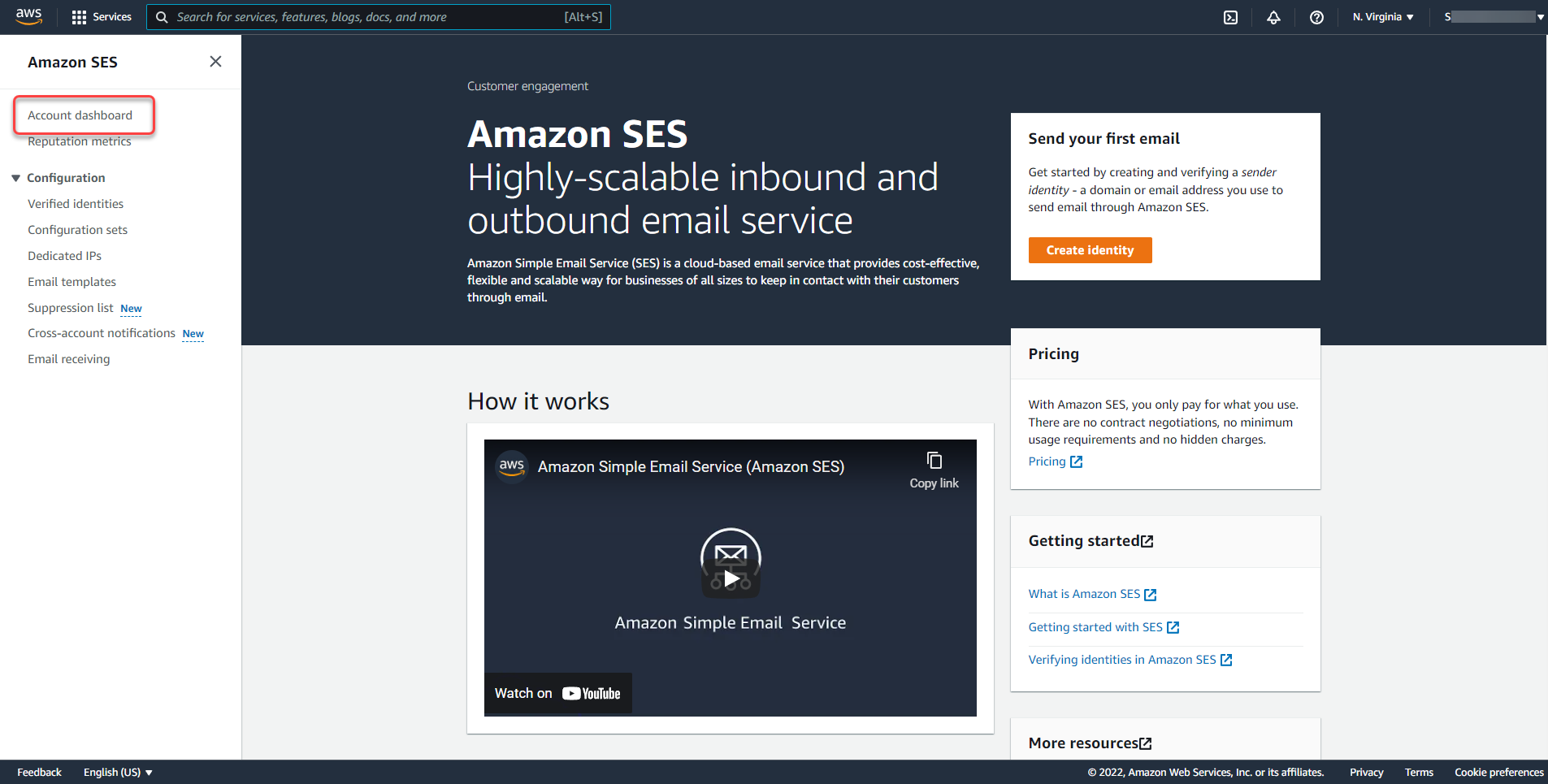Click the AWS channel avatar in video
The height and width of the screenshot is (784, 1548).
512,466
